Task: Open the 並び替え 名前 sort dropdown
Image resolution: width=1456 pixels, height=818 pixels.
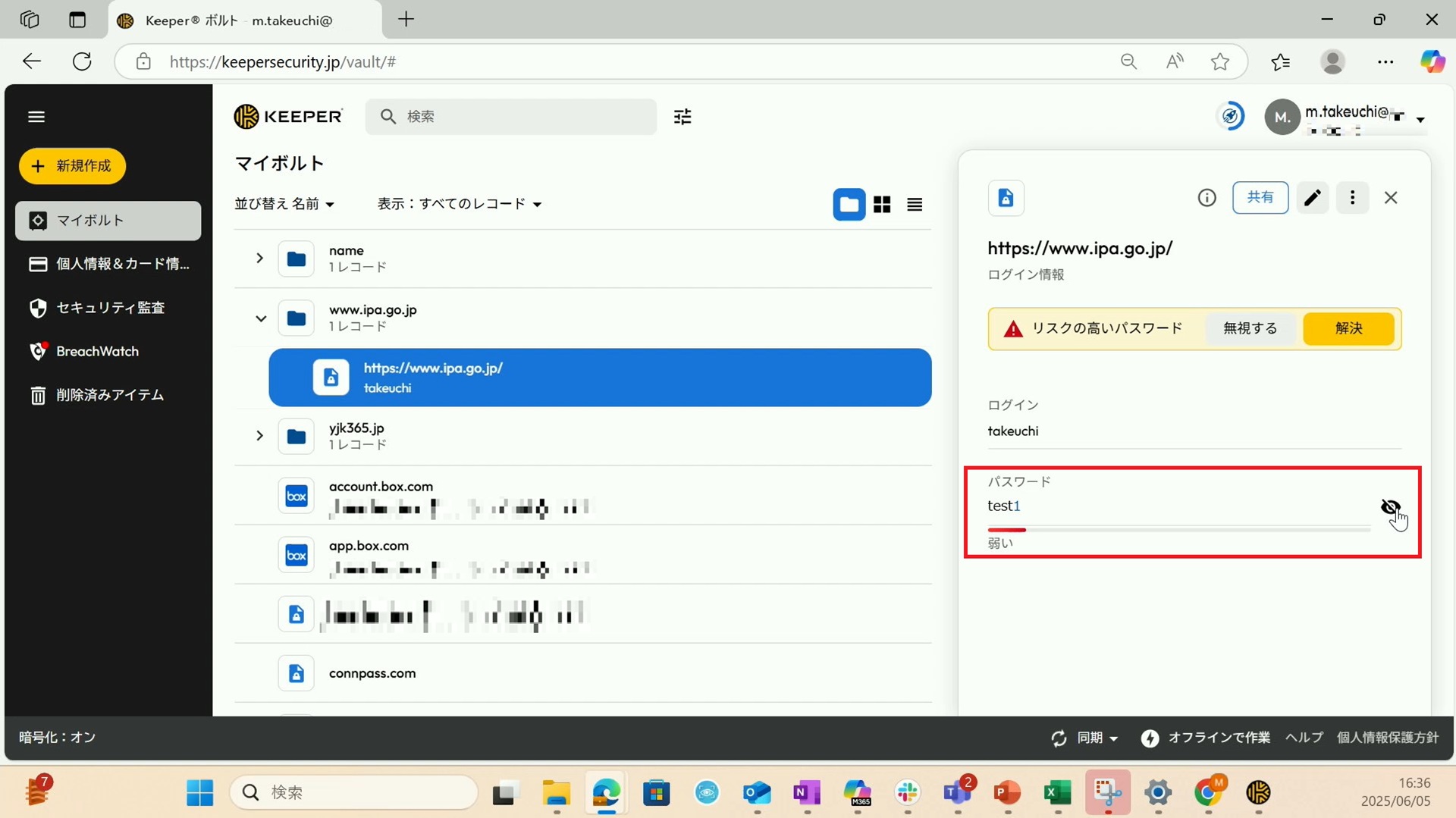Action: point(284,204)
